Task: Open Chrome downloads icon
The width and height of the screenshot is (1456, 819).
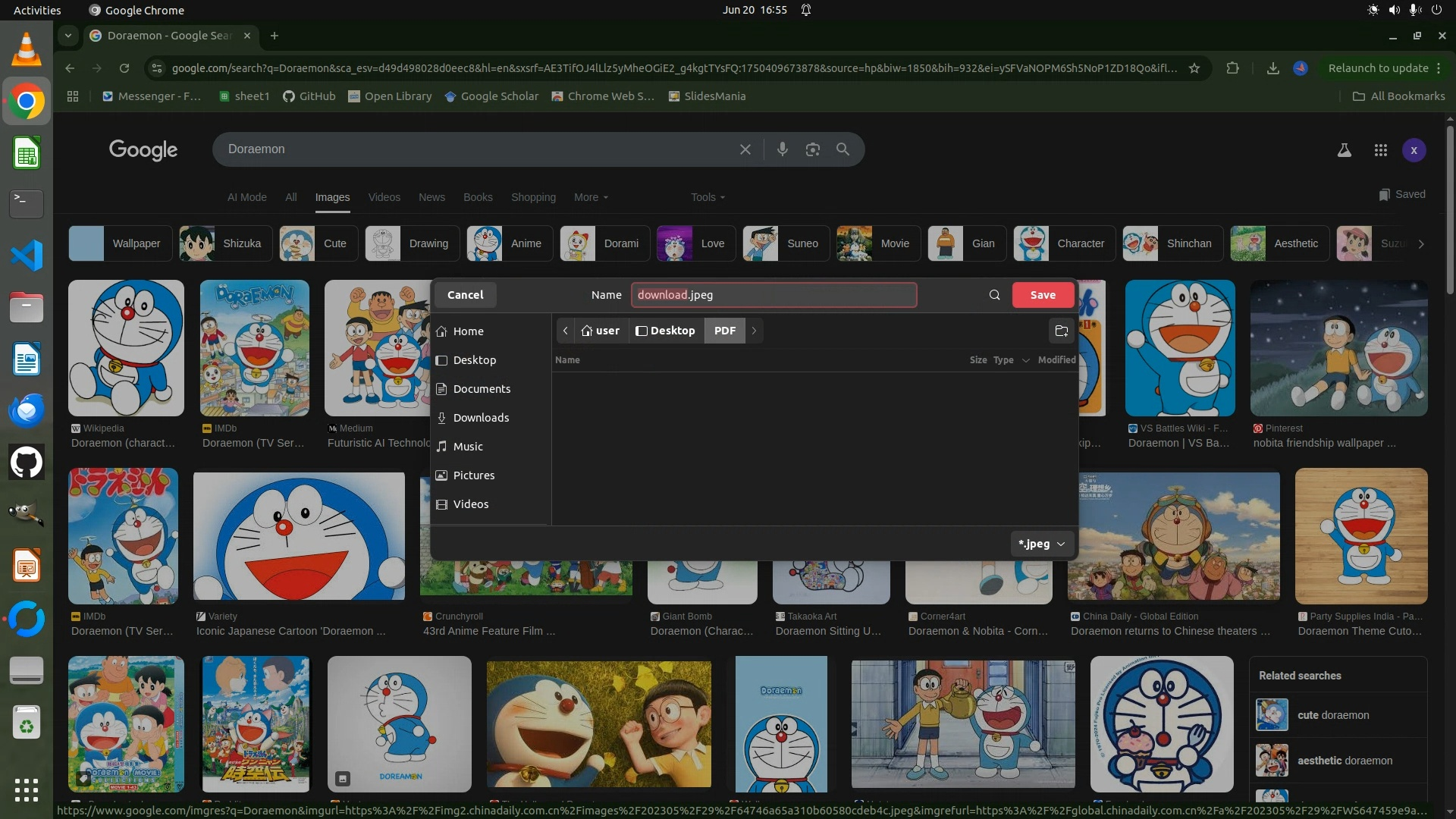Action: click(1272, 68)
